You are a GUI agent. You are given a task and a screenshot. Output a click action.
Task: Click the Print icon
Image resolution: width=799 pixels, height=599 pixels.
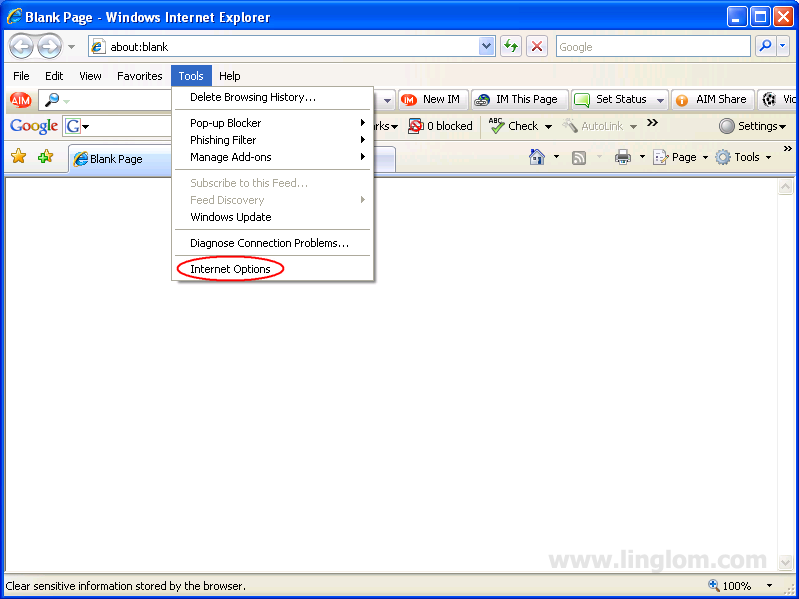point(623,157)
